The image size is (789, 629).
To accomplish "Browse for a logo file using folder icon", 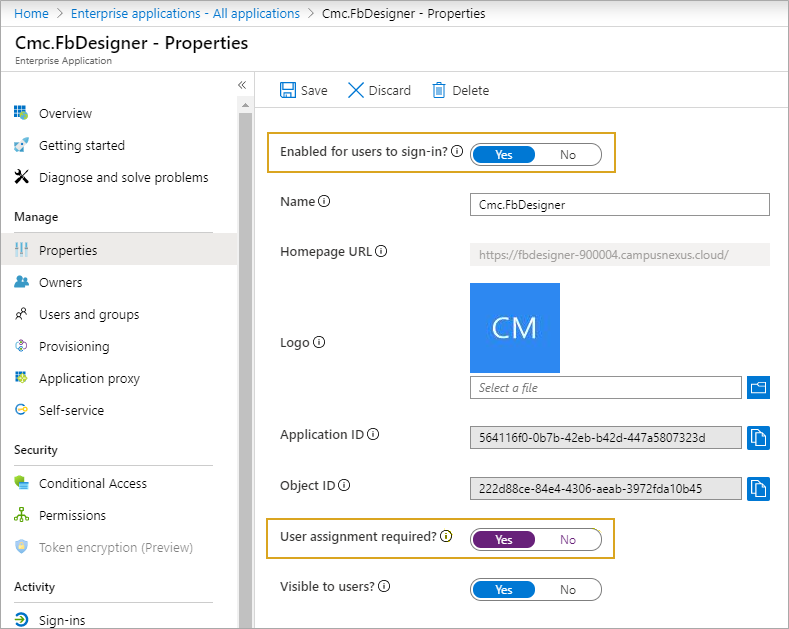I will click(758, 387).
